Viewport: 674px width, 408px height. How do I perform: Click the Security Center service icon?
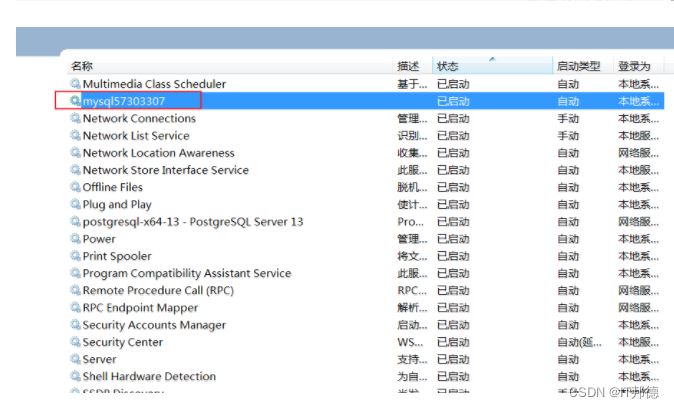click(x=75, y=342)
